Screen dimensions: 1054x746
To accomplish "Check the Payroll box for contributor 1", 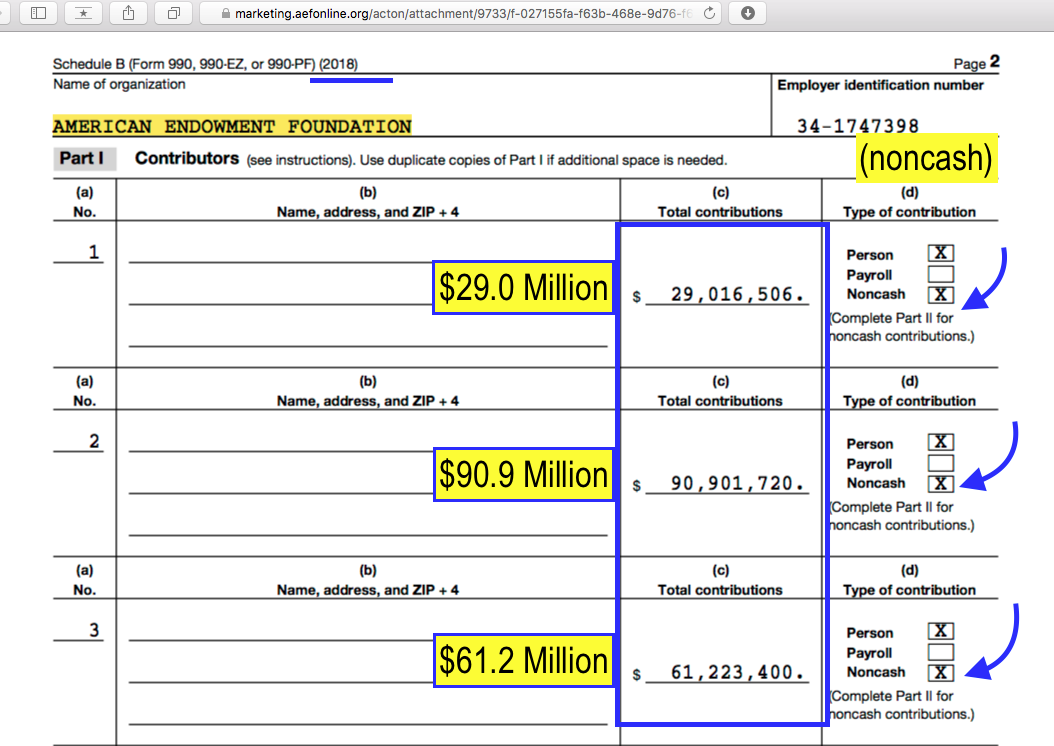I will [x=941, y=274].
